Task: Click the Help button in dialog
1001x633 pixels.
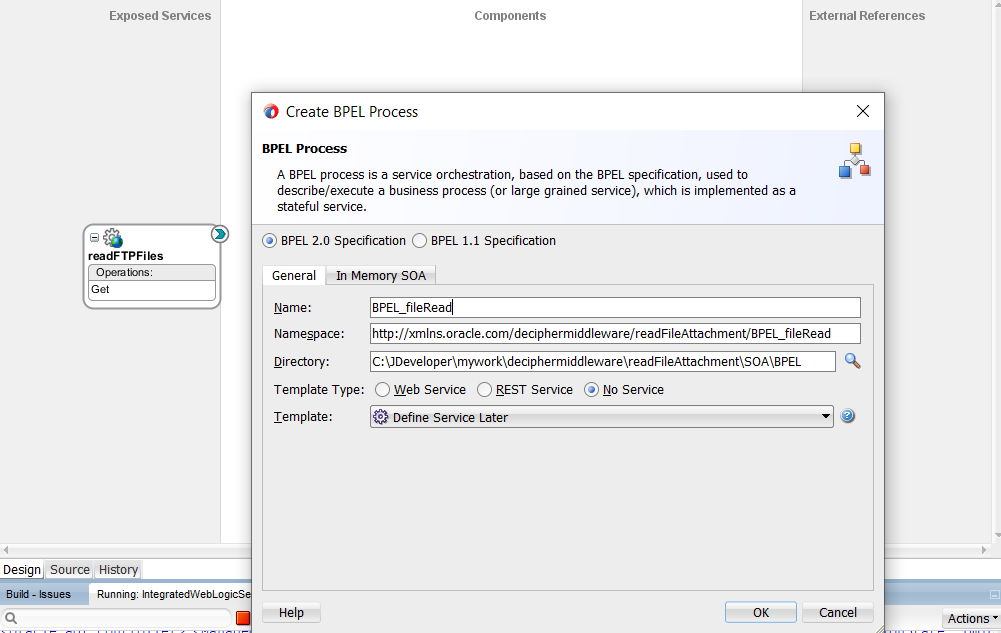Action: click(291, 612)
